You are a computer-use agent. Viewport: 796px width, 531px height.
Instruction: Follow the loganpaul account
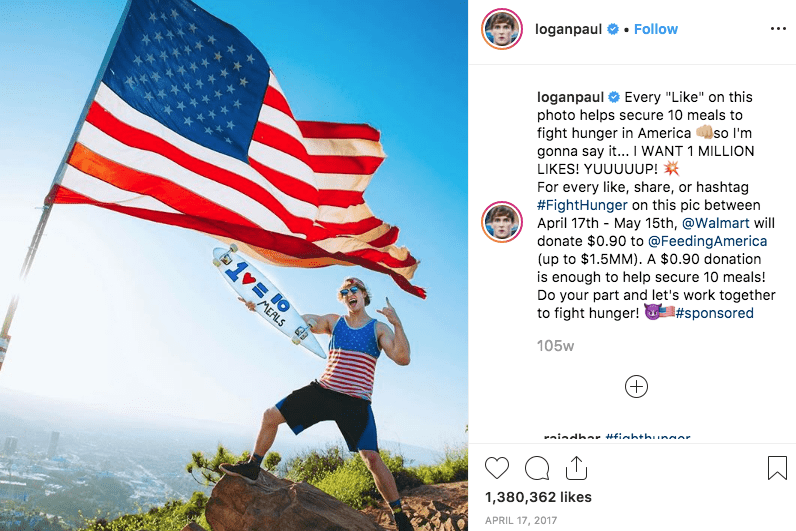pos(656,29)
